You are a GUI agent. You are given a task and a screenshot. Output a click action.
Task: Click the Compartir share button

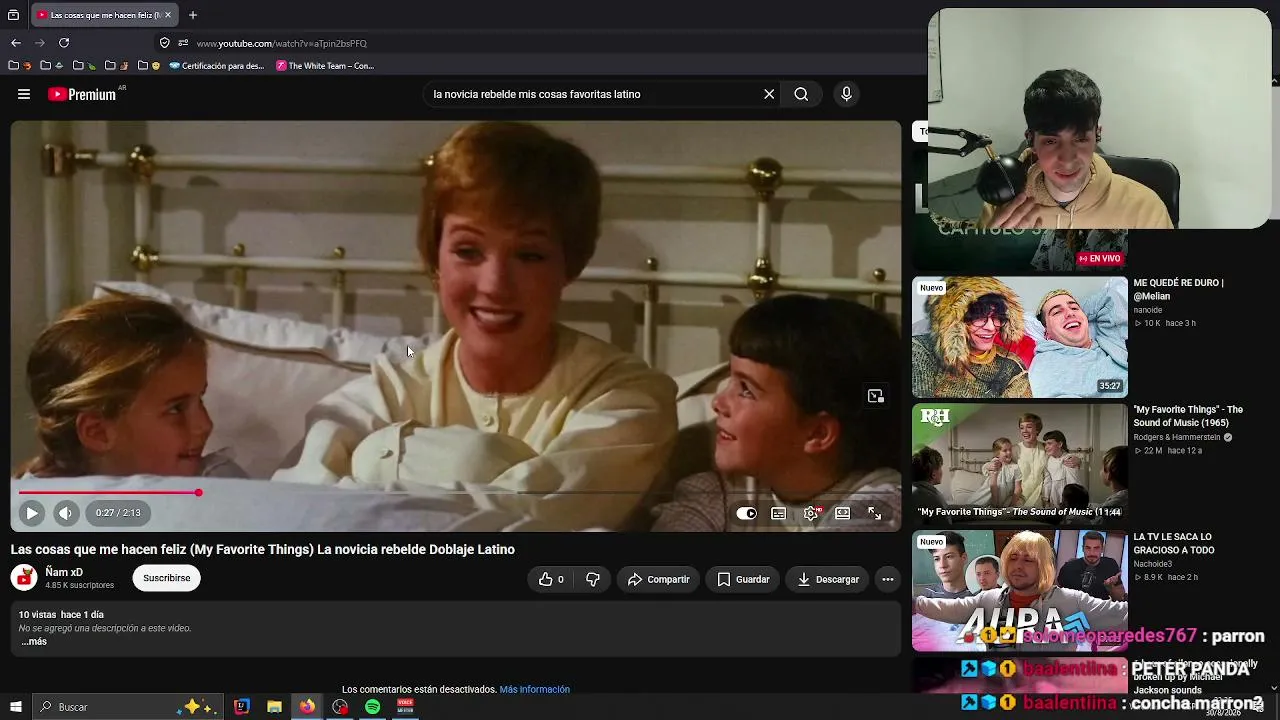click(659, 579)
